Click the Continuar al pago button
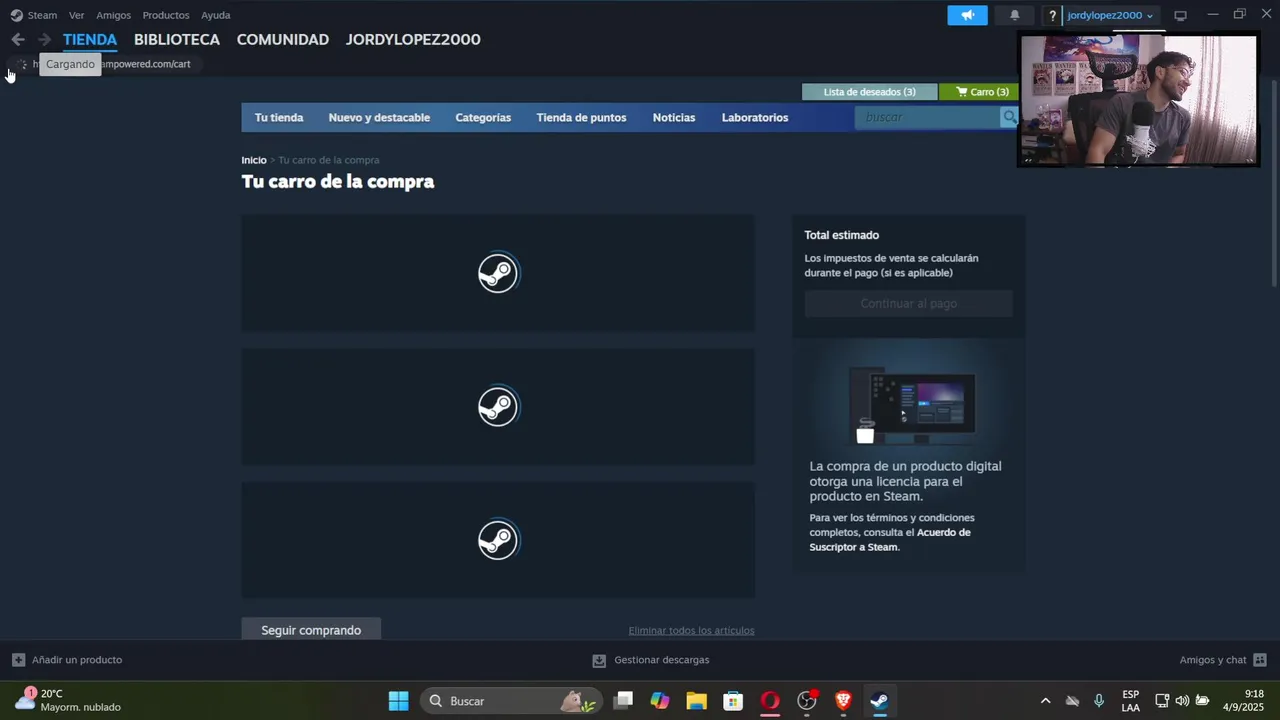The width and height of the screenshot is (1280, 720). [908, 303]
